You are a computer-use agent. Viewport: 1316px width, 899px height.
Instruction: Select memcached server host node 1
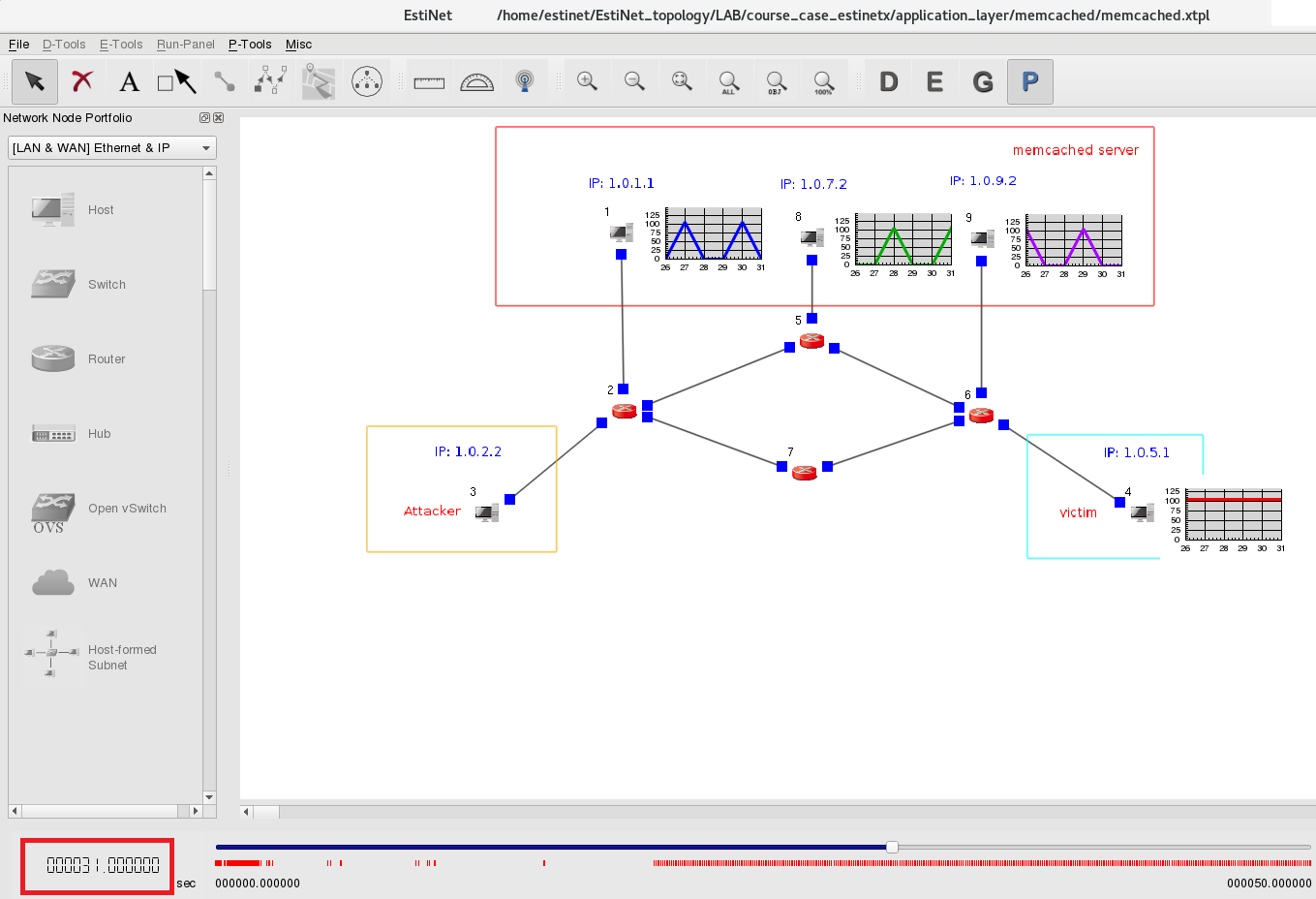(622, 232)
